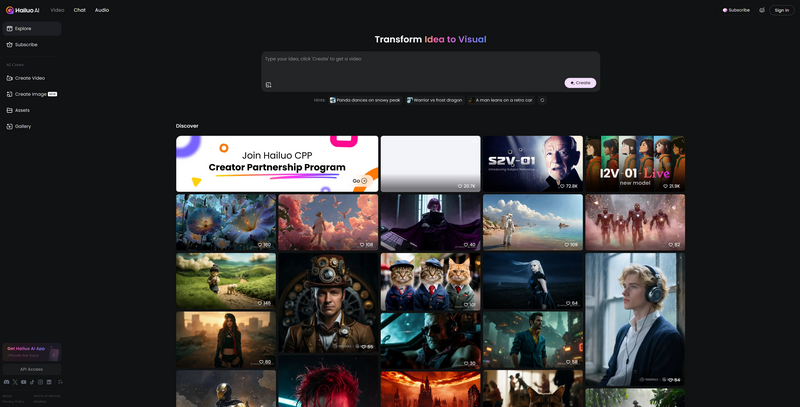
Task: Open the I2V-01-Live new model card
Action: (635, 164)
